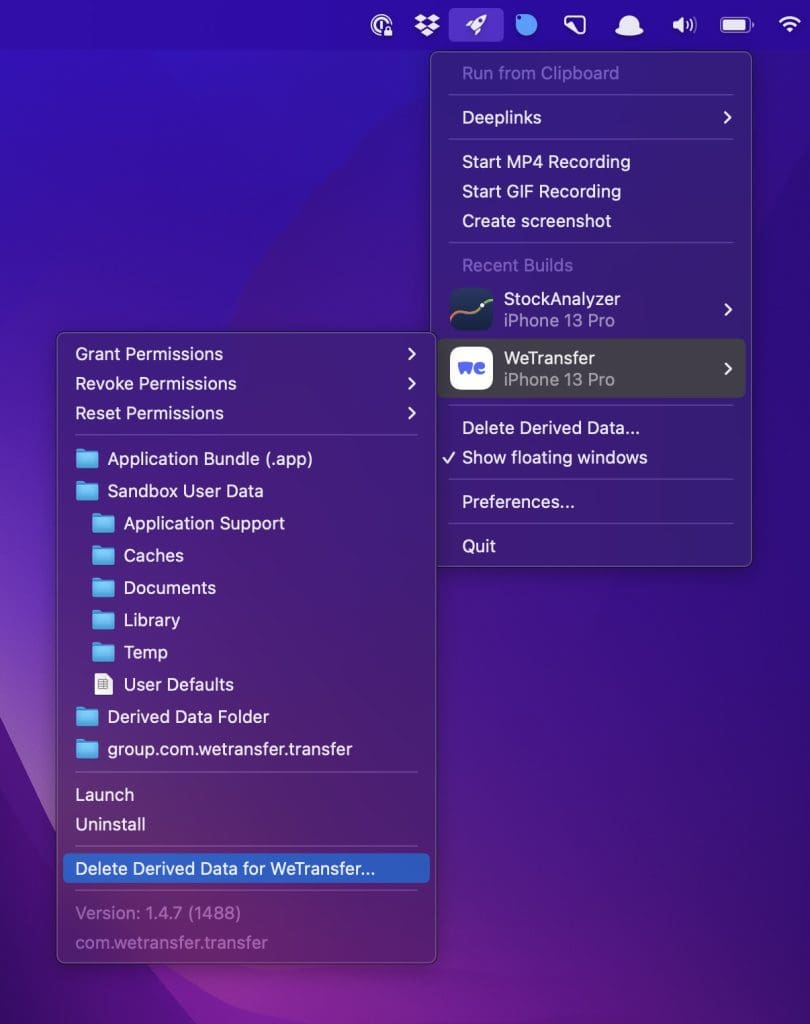The width and height of the screenshot is (810, 1024).
Task: Click the Documents folder icon
Action: (103, 588)
